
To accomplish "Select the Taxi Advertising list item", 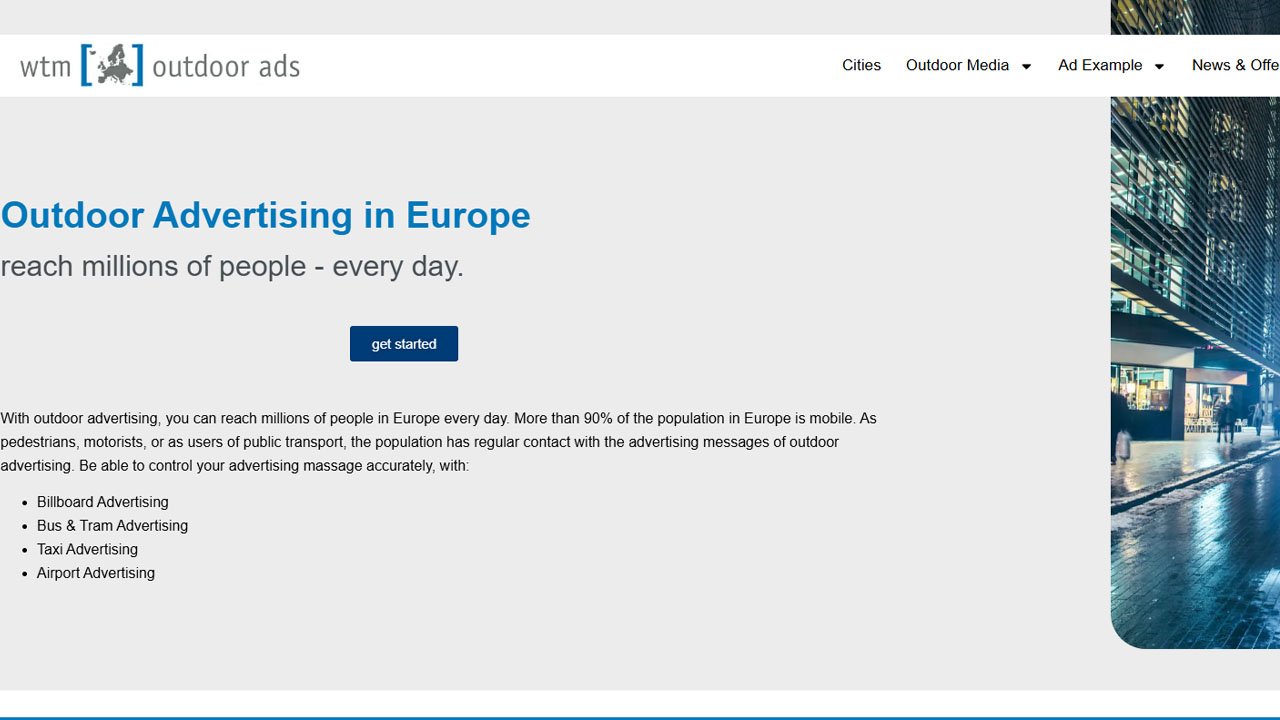I will [x=87, y=549].
